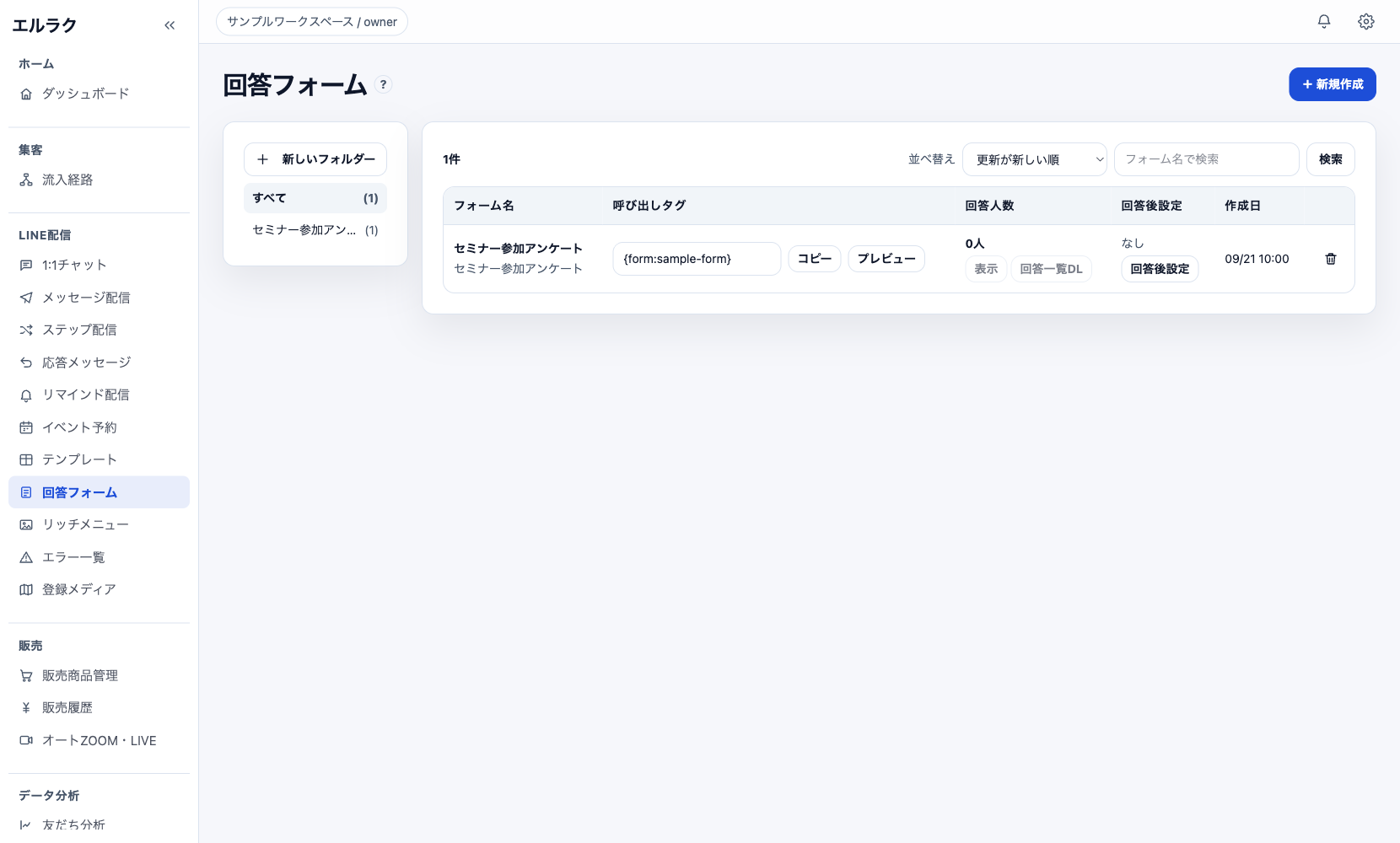Viewport: 1400px width, 843px height.
Task: Click the 販売商品管理 cart icon
Action: 26,675
